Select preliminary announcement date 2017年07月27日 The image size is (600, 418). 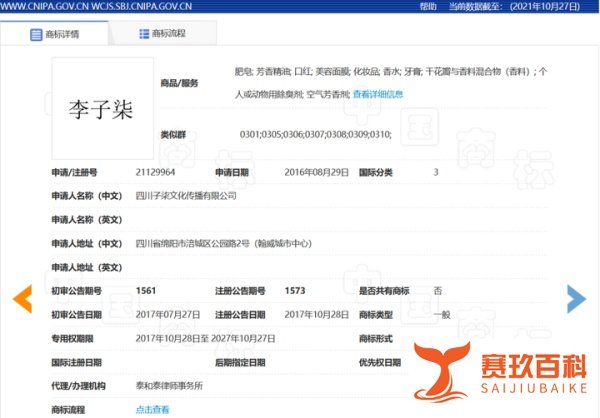coord(168,315)
